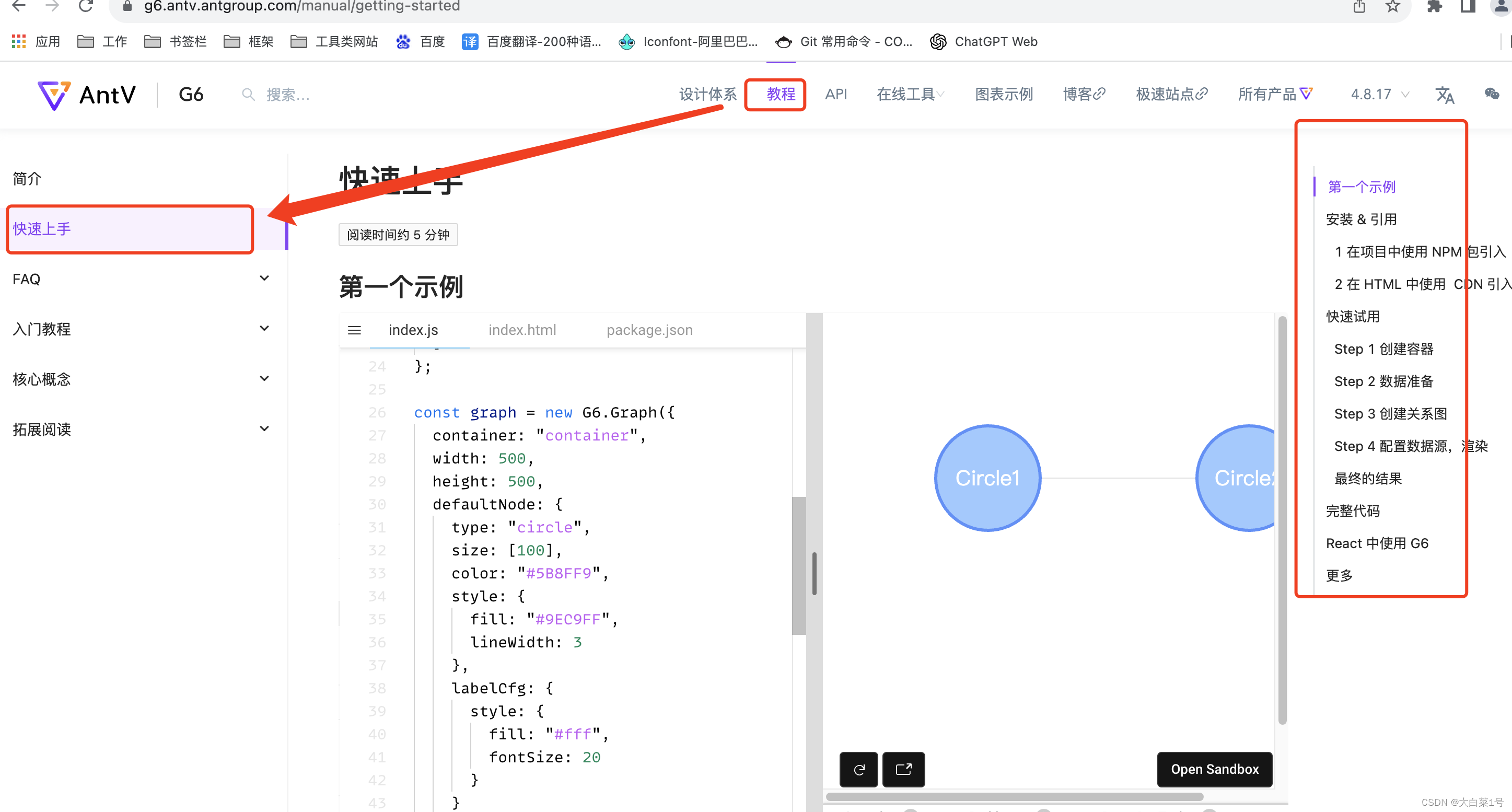This screenshot has height=812, width=1512.
Task: Open the 工作 bookmark folder
Action: coord(102,42)
